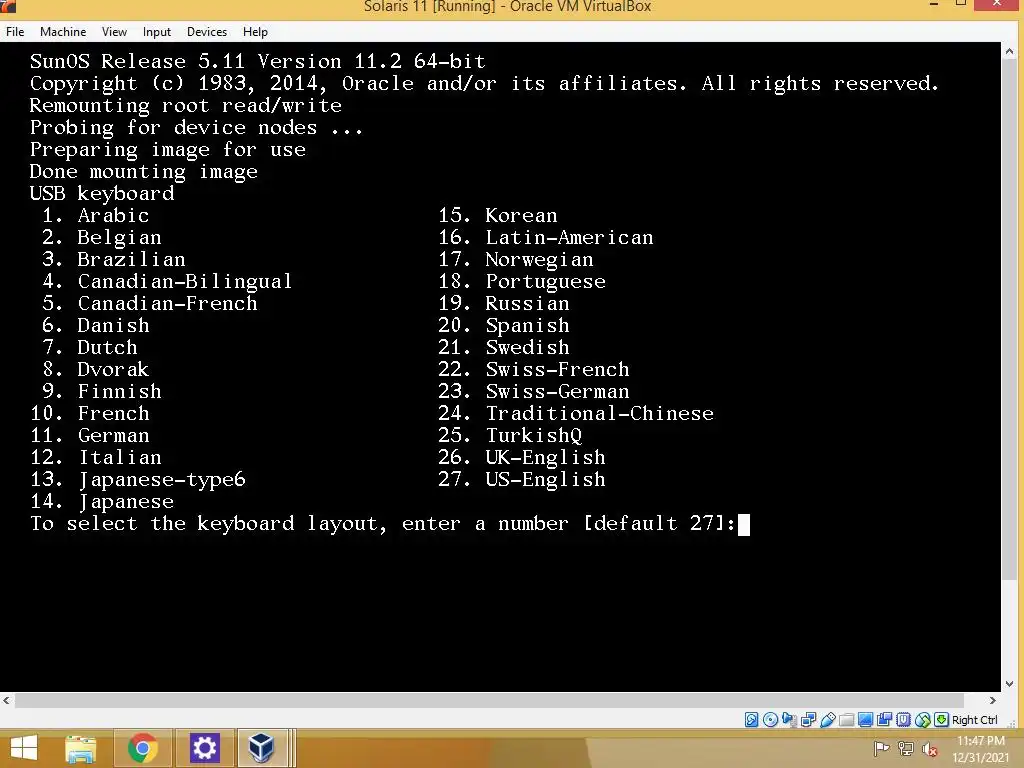Click the '13. Japanese-type6' option text
This screenshot has height=768, width=1024.
pos(138,480)
